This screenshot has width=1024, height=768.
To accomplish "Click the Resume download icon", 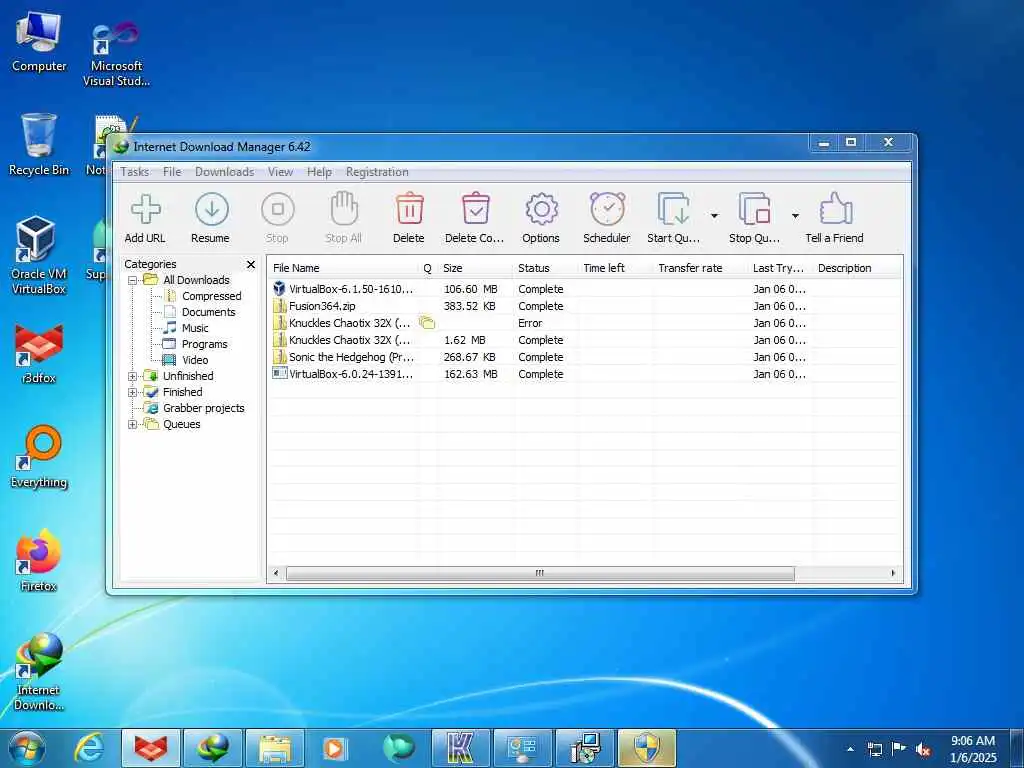I will tap(212, 210).
